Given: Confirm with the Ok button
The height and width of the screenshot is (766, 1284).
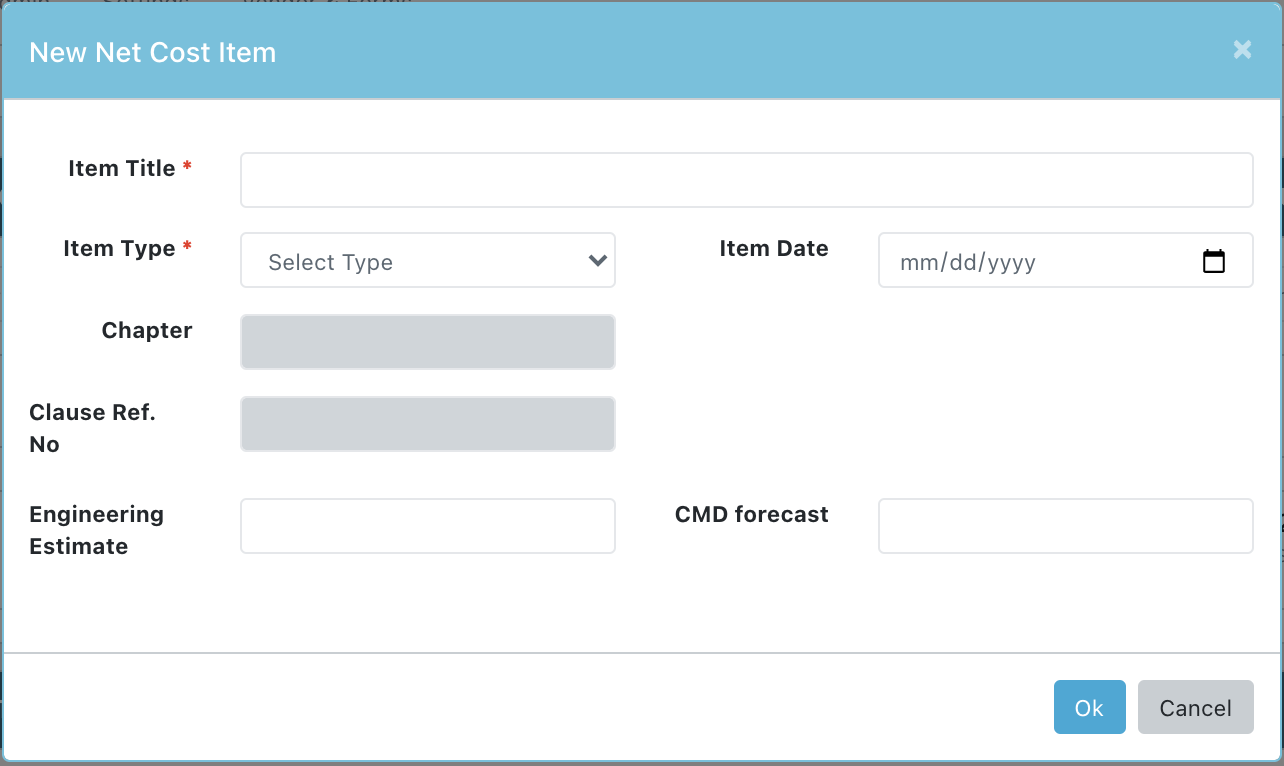Looking at the screenshot, I should [x=1090, y=708].
